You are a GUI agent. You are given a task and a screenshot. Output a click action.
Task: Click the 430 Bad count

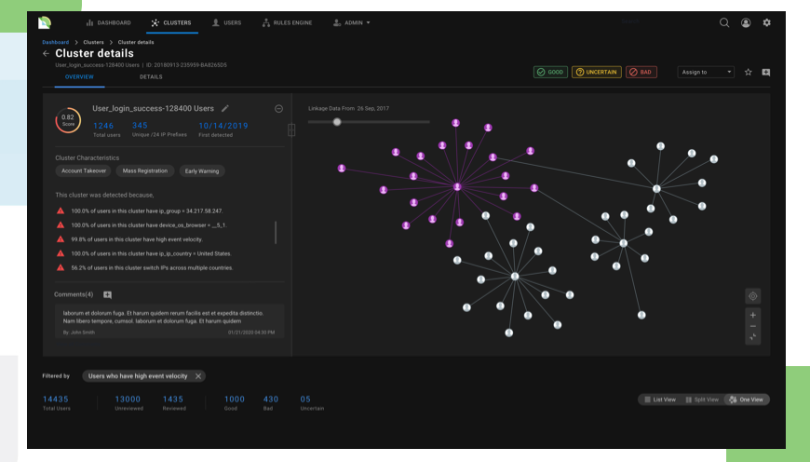coord(271,399)
